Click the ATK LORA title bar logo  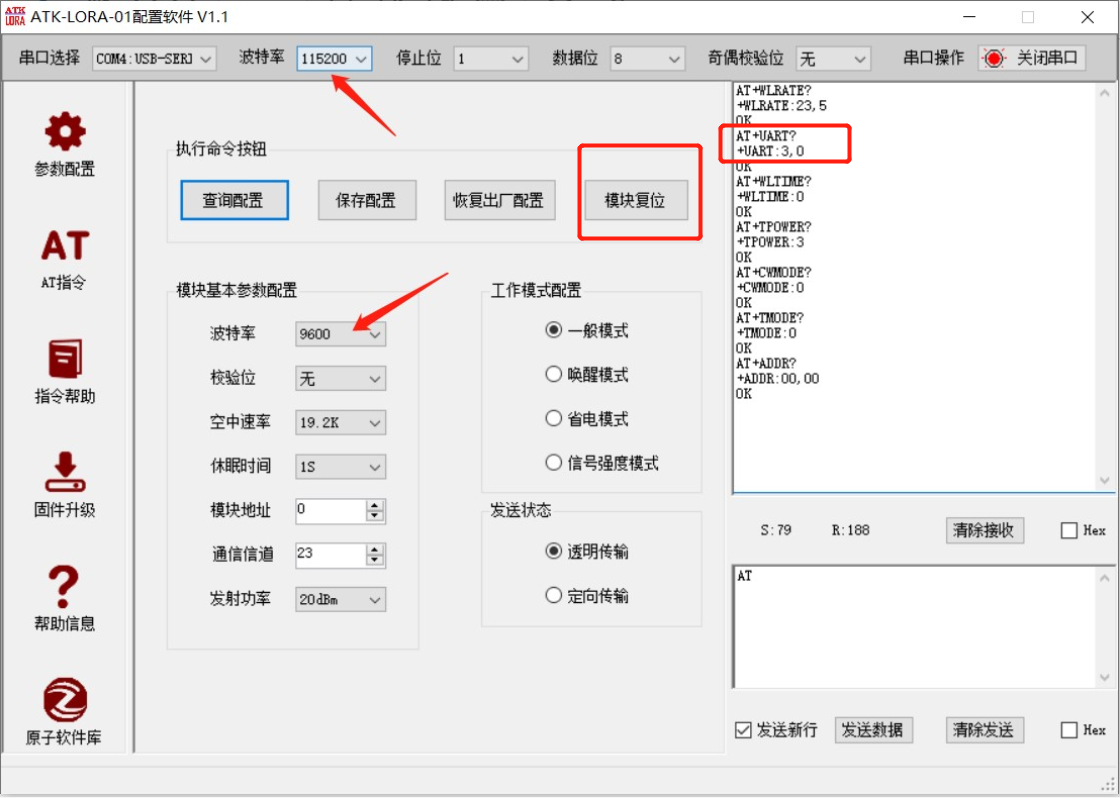(x=14, y=16)
